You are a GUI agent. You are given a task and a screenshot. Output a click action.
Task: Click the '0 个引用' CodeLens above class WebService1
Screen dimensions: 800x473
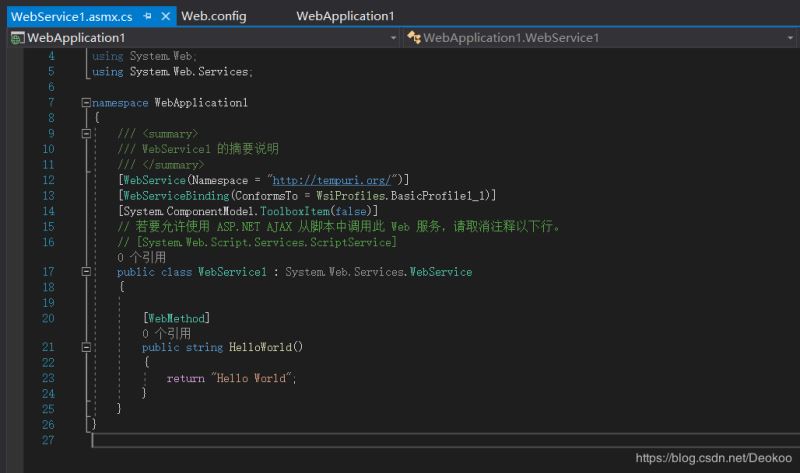(141, 257)
